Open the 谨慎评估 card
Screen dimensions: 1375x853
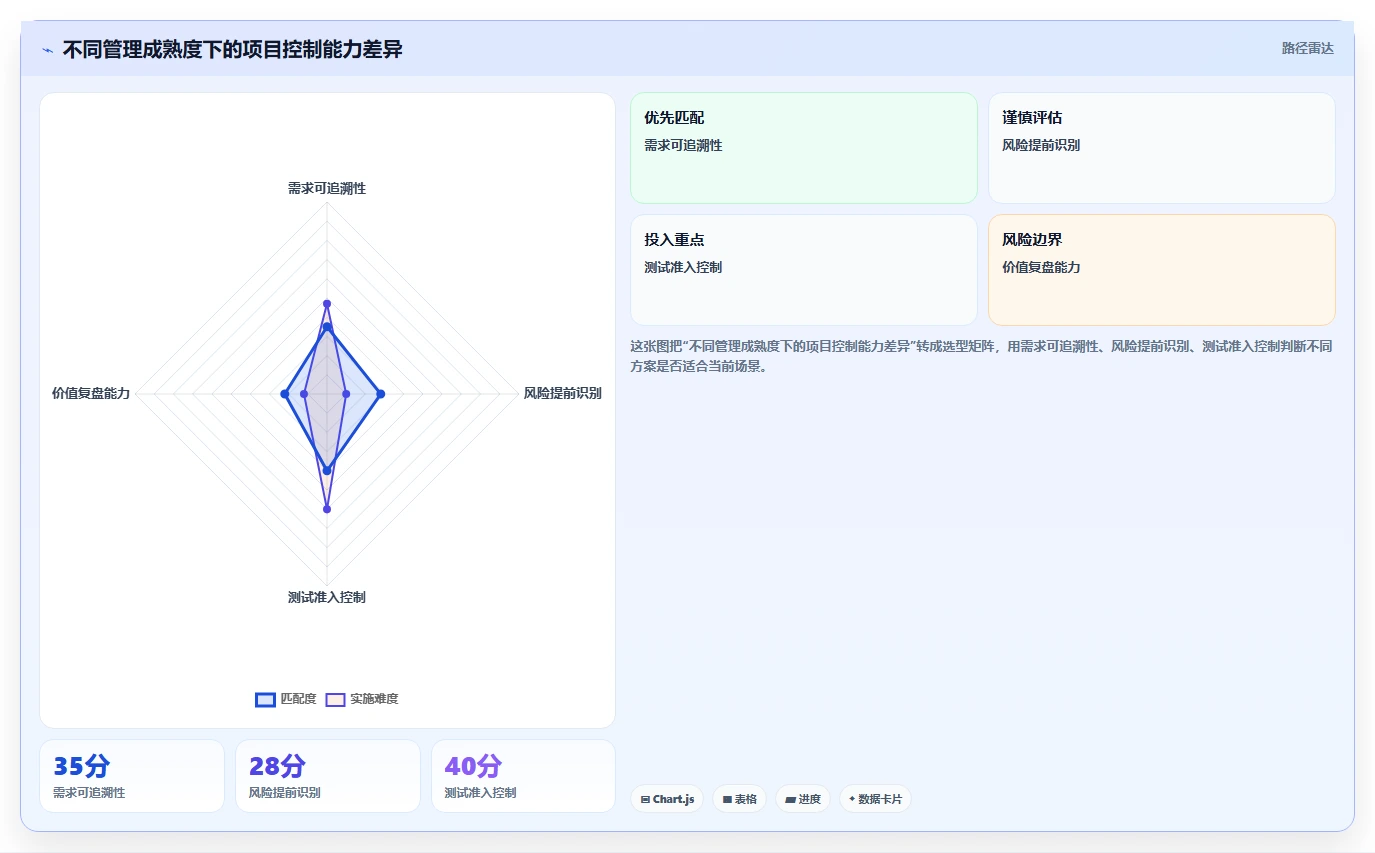click(x=1161, y=148)
